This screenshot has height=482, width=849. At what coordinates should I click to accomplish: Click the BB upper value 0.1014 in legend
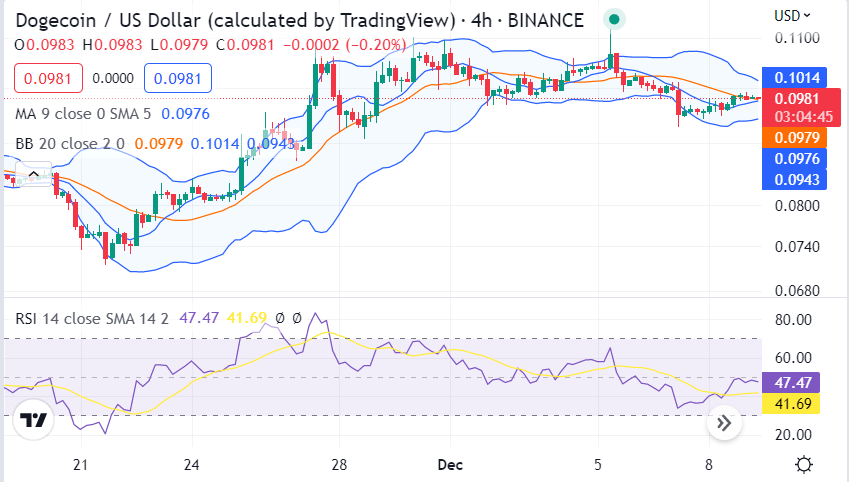214,144
